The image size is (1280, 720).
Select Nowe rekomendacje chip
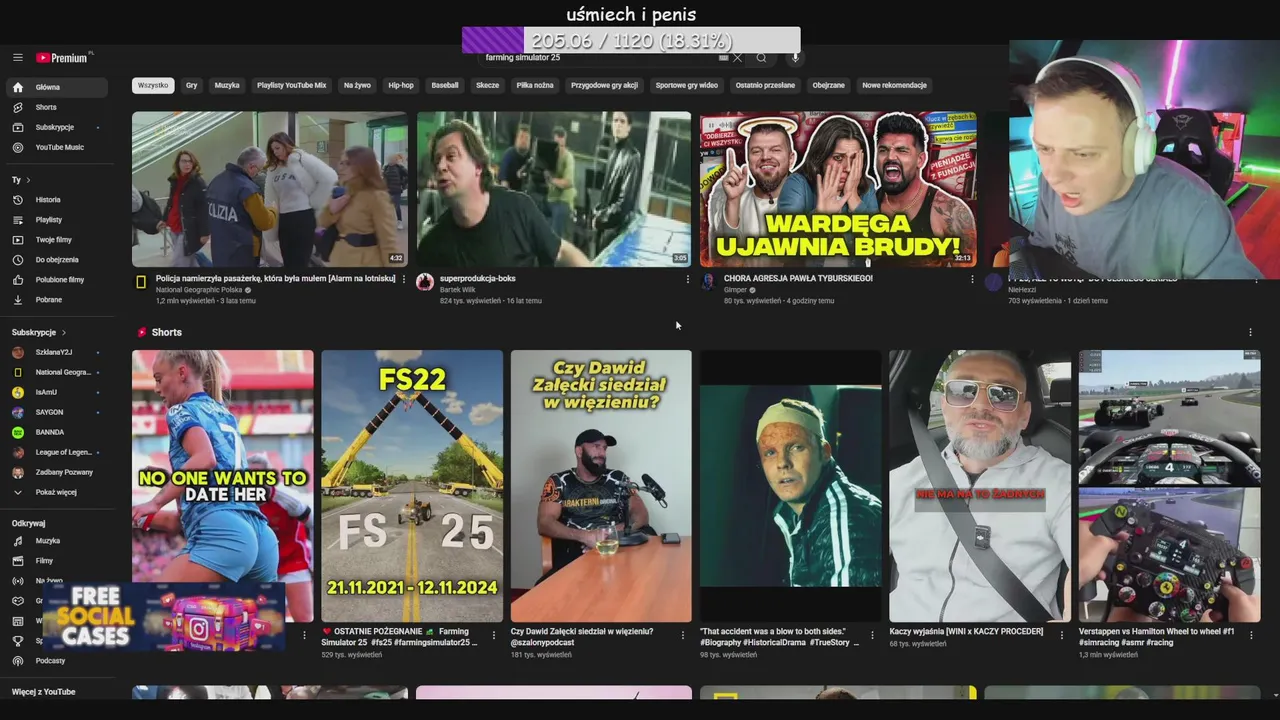tap(895, 85)
